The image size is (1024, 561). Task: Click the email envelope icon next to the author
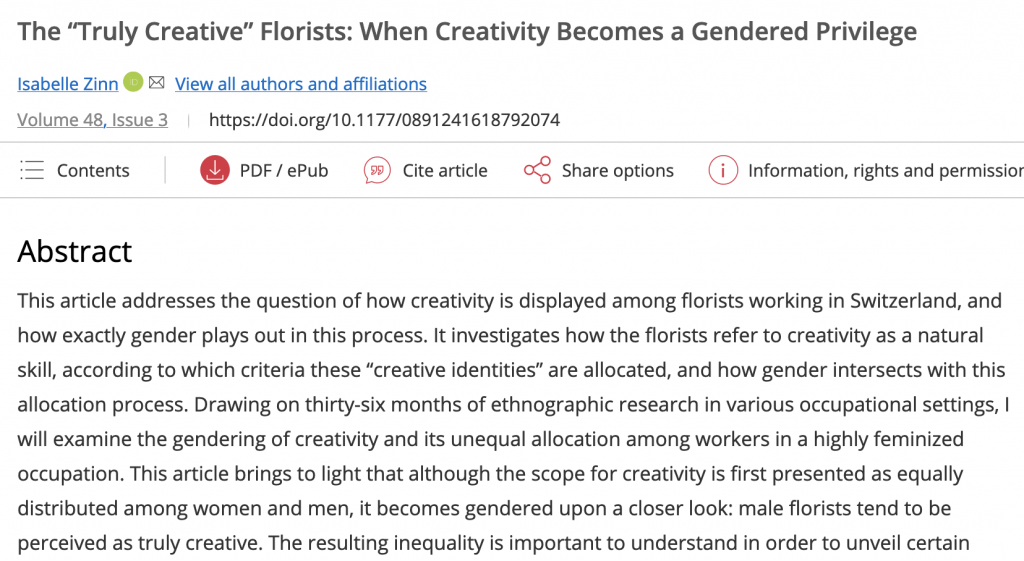pyautogui.click(x=156, y=83)
